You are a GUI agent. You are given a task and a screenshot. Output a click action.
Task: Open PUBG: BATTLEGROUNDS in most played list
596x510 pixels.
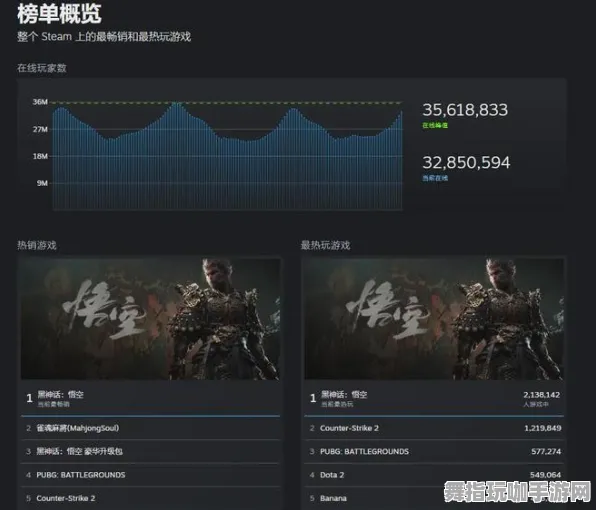434,451
